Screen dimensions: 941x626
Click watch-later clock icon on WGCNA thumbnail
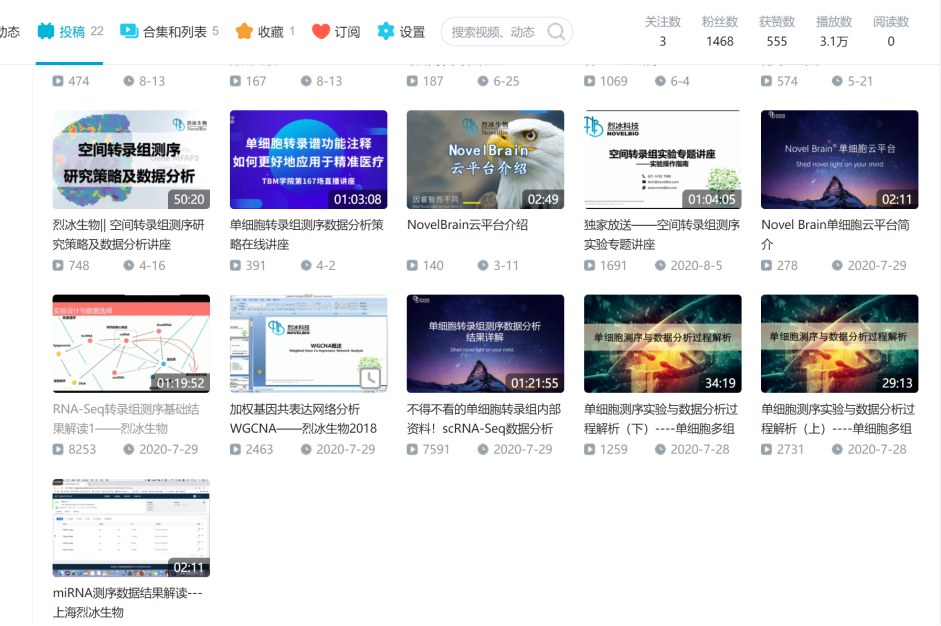(370, 378)
